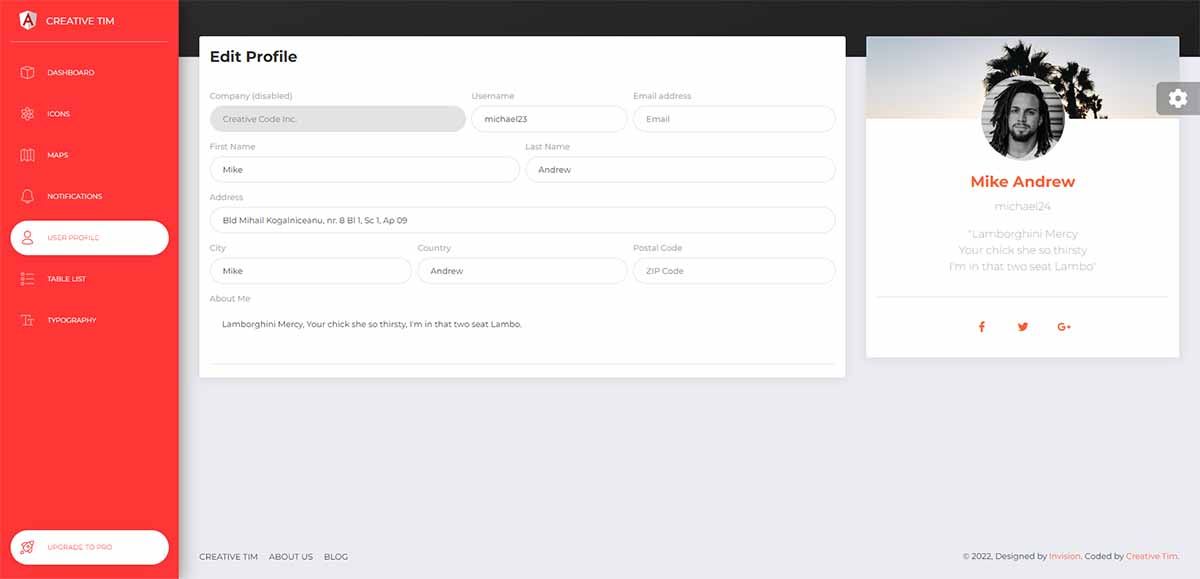Click the Google+ icon on profile card
The width and height of the screenshot is (1200, 579).
pos(1064,326)
